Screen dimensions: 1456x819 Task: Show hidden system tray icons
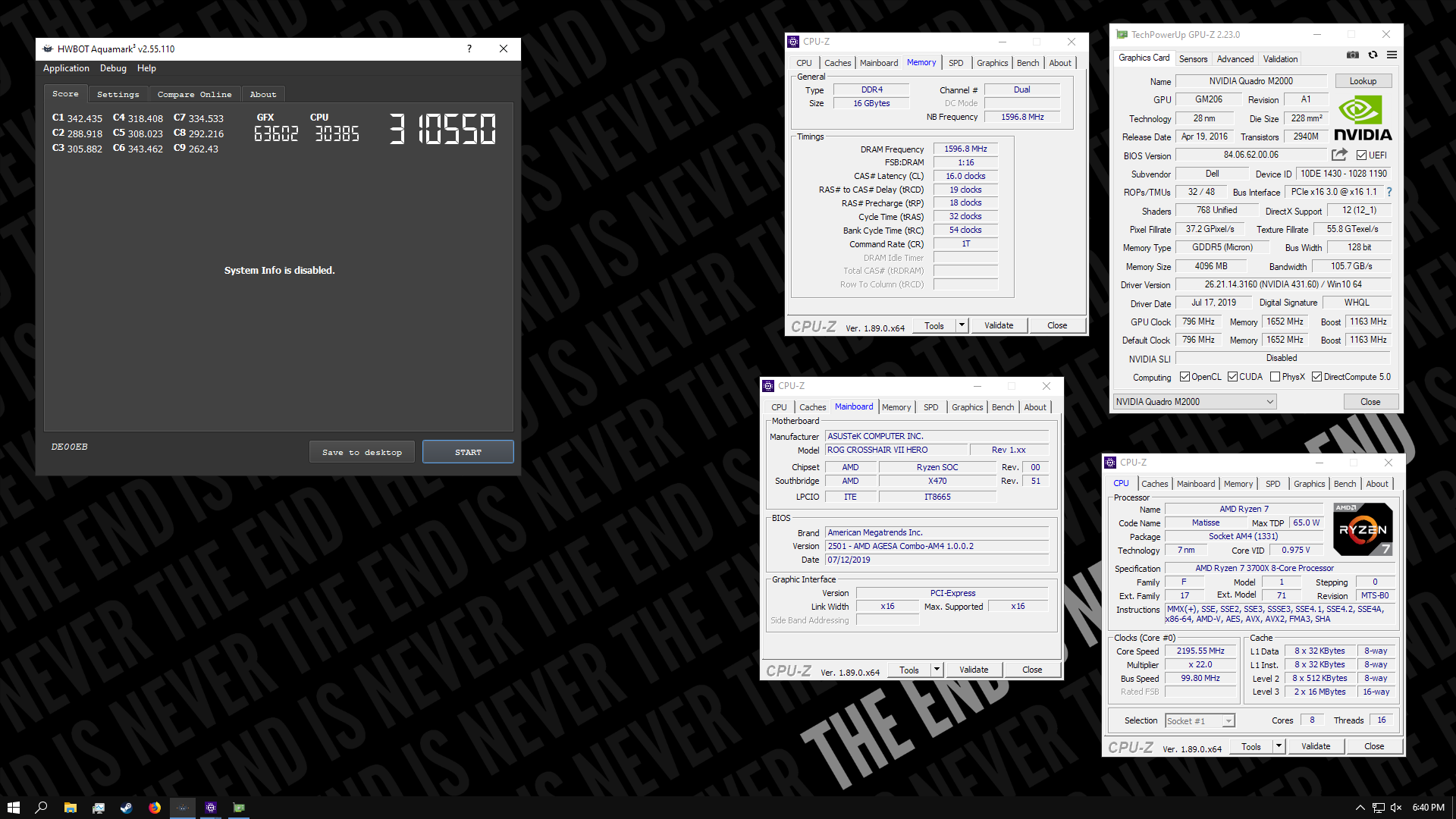1360,808
